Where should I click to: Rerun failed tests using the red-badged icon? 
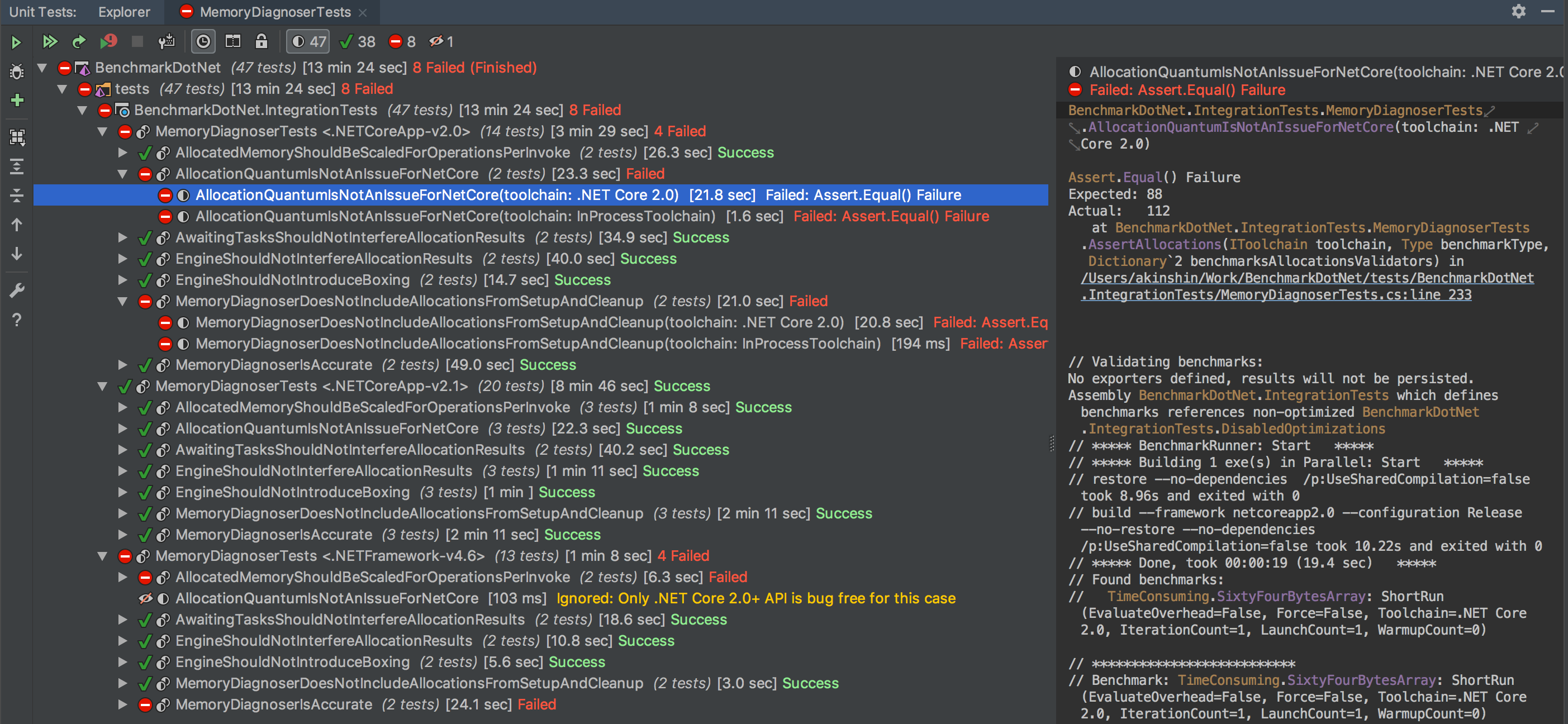(x=108, y=41)
